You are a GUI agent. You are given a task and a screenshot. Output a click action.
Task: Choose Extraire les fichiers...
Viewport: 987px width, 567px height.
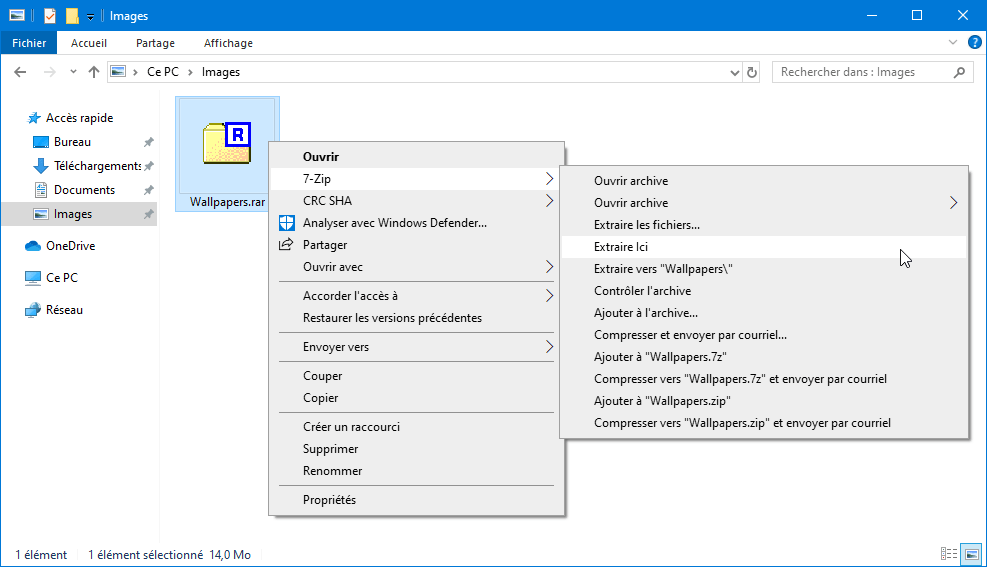(764, 225)
